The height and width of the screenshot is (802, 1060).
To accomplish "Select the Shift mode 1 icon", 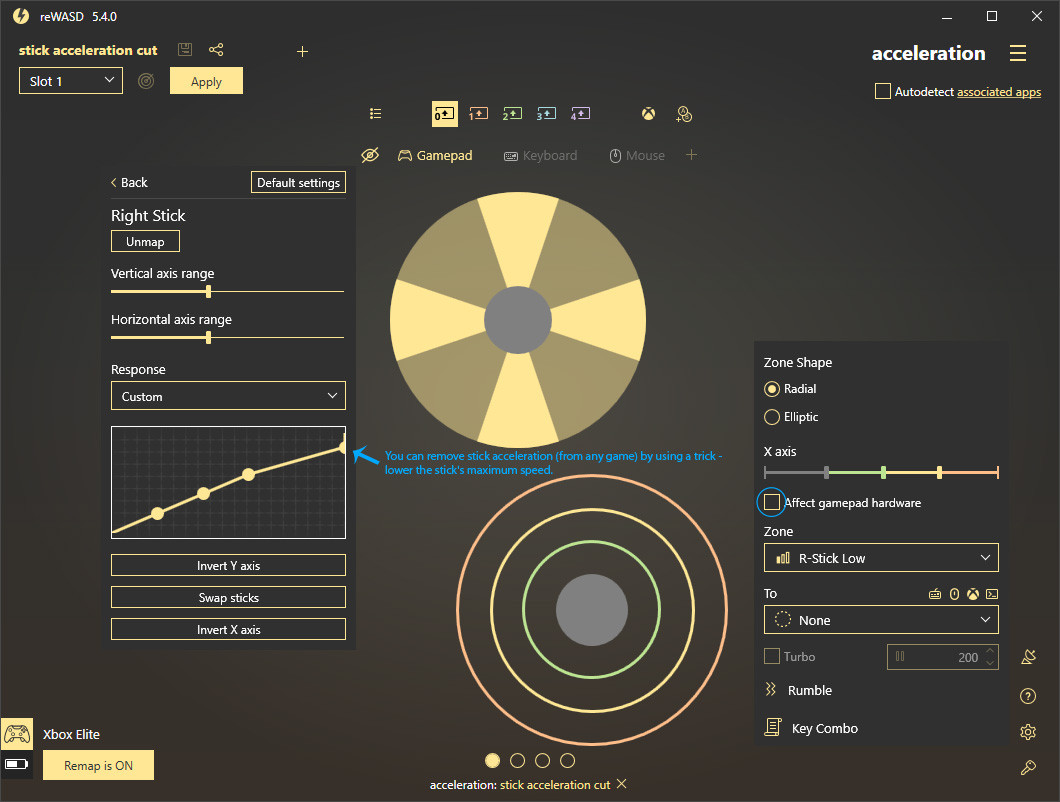I will pyautogui.click(x=478, y=114).
